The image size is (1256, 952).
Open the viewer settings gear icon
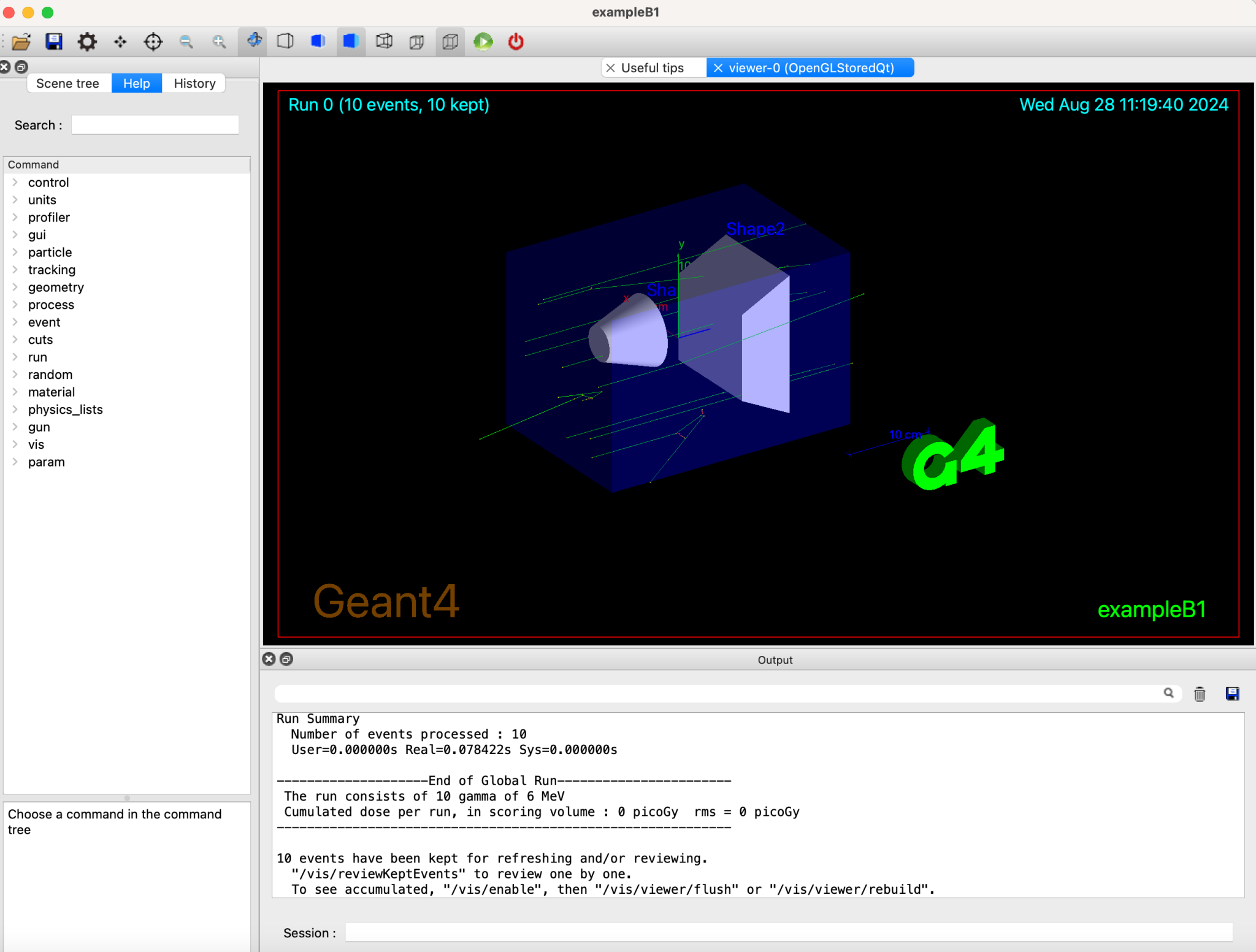pos(87,41)
